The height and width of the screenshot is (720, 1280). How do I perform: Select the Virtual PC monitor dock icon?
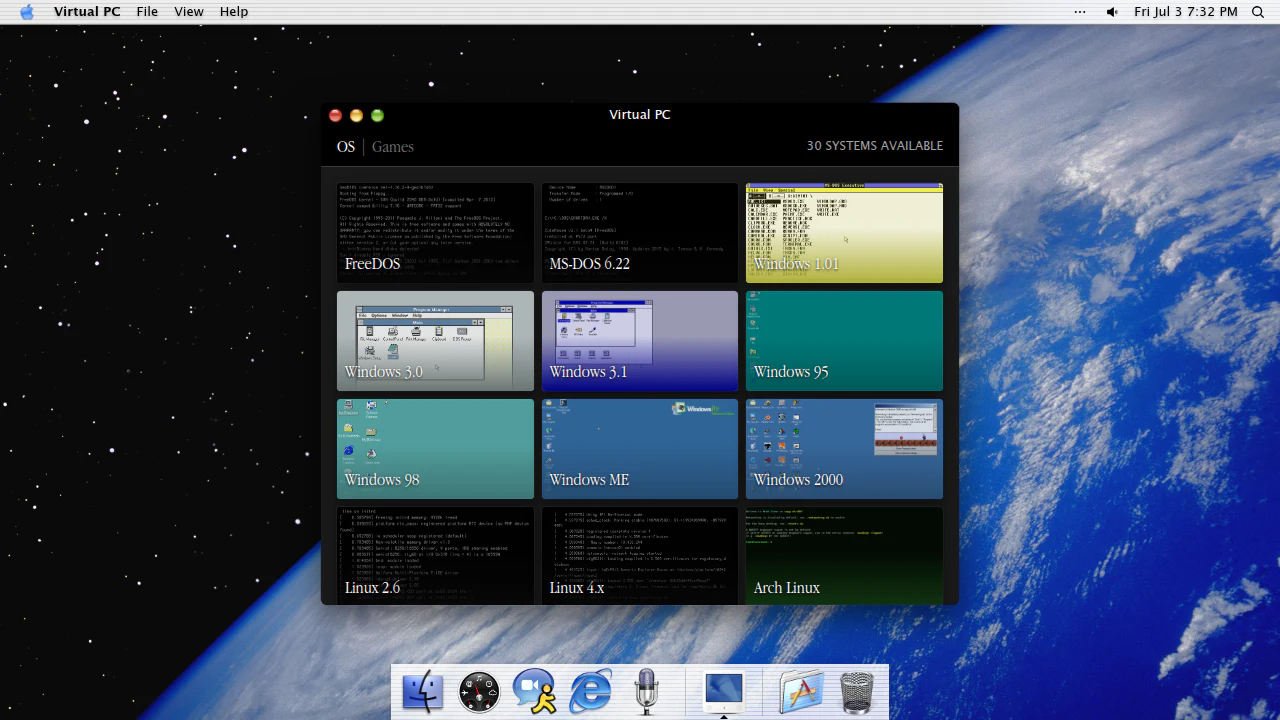[724, 692]
